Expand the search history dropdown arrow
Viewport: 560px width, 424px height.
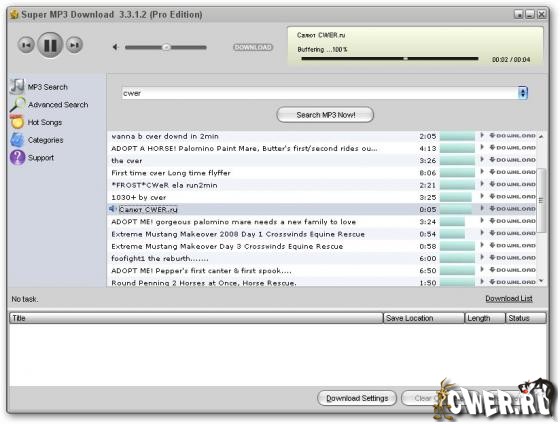[x=523, y=93]
